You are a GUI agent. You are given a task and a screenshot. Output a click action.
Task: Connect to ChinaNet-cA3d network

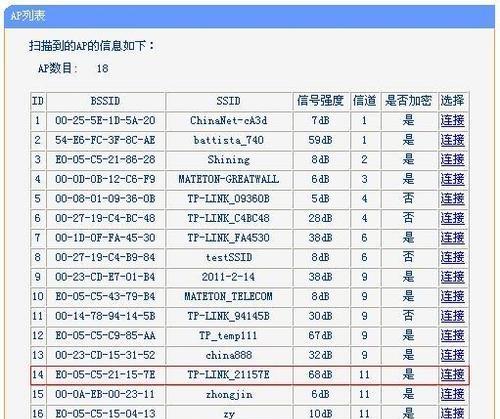(452, 120)
